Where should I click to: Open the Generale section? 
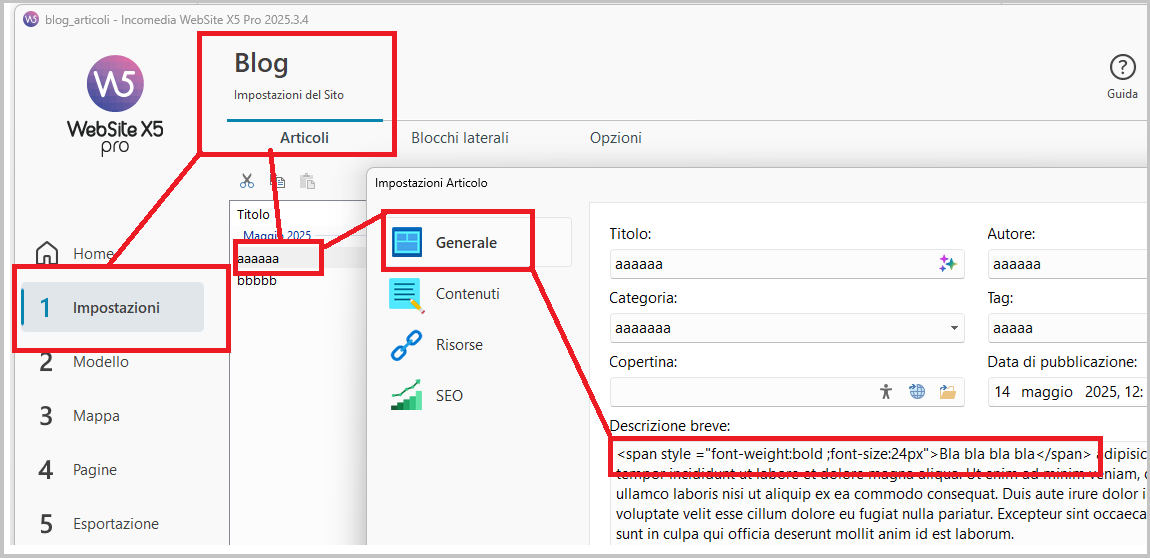466,242
